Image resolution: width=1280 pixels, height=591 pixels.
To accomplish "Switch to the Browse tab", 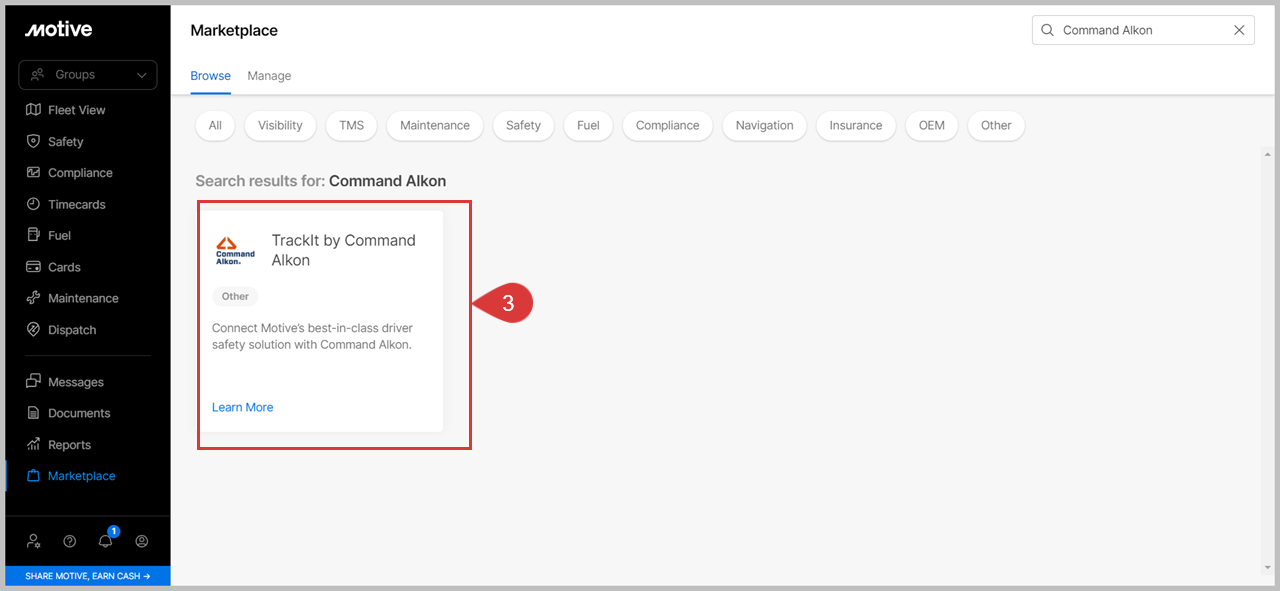I will tap(211, 76).
